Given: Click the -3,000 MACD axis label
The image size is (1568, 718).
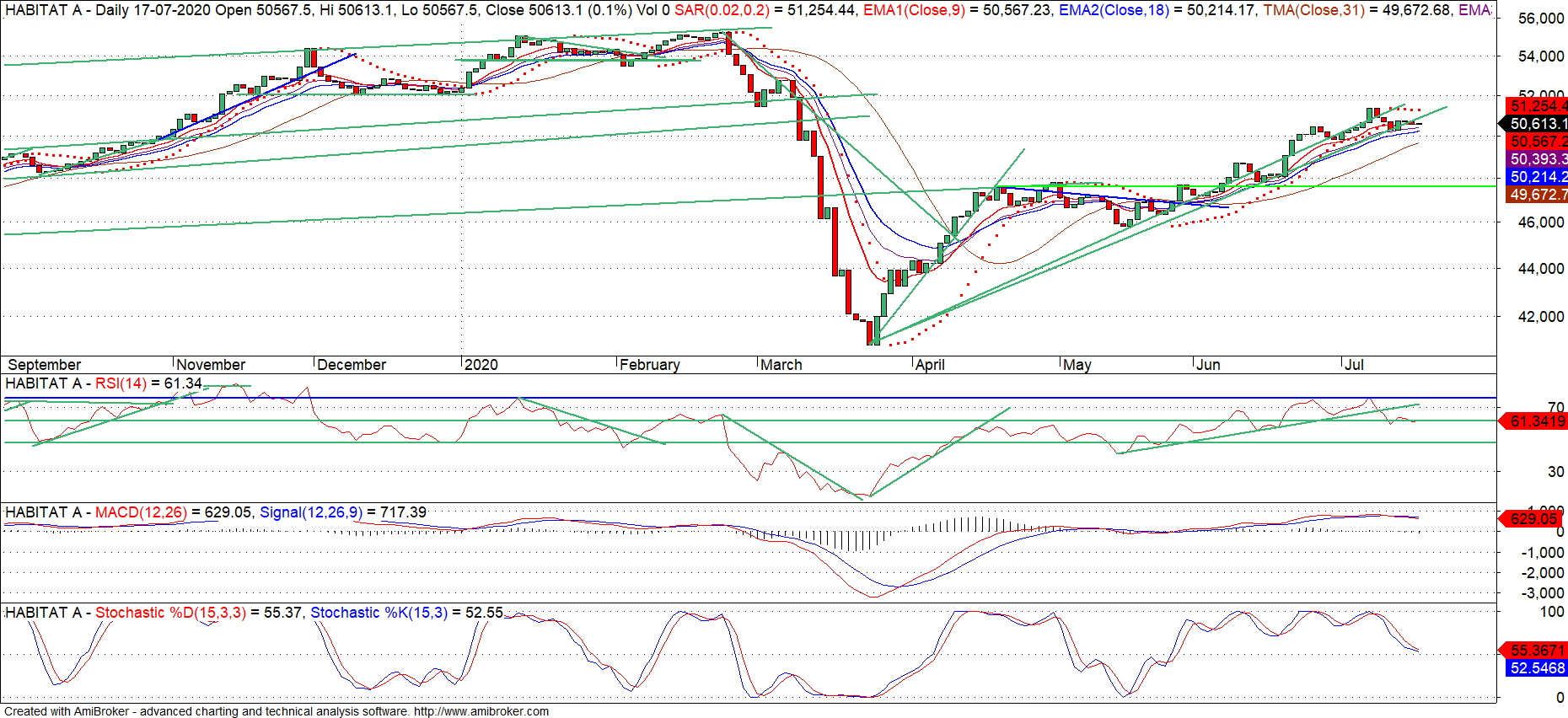Looking at the screenshot, I should click(x=1542, y=593).
